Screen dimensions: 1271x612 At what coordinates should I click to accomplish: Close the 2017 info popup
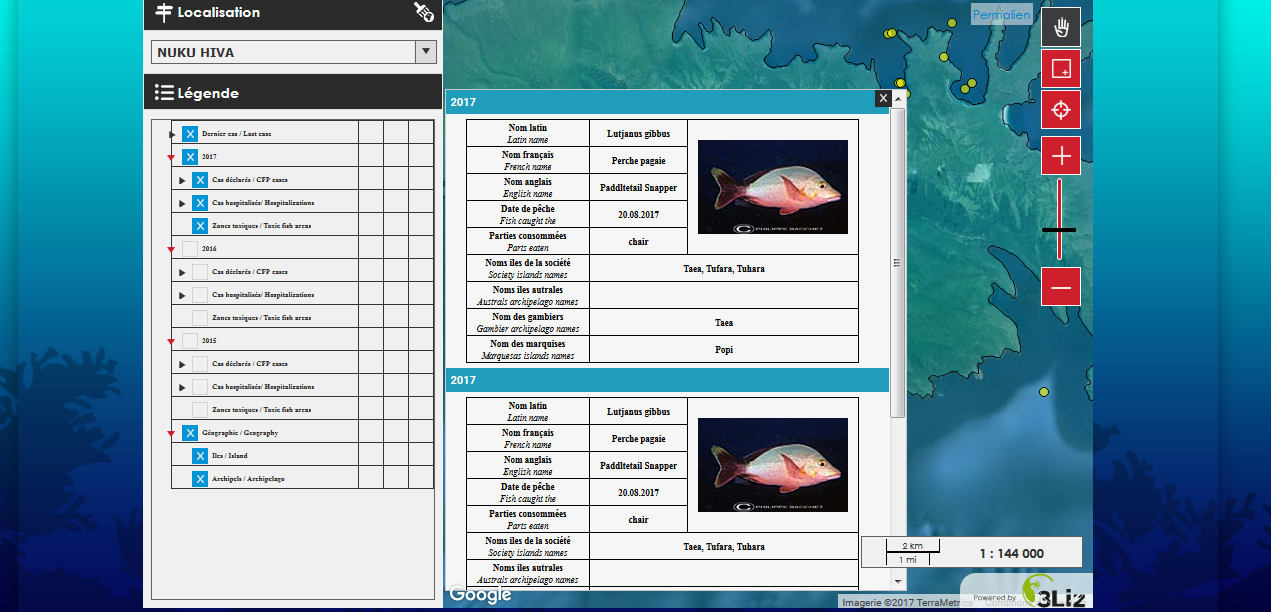point(882,98)
